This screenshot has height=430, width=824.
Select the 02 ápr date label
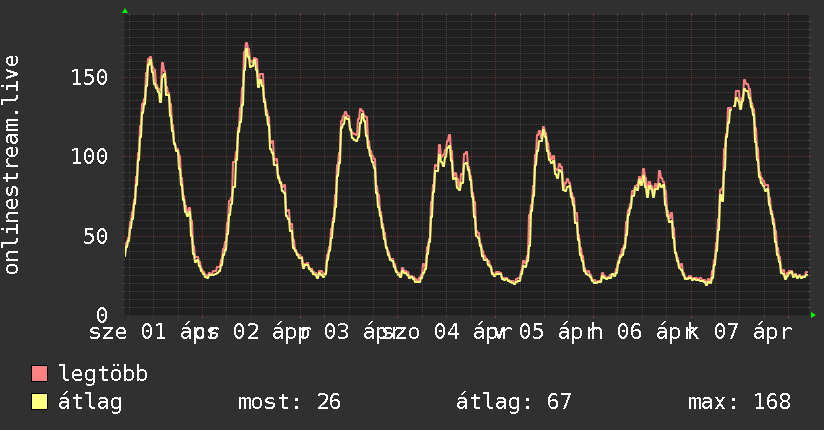pos(266,331)
